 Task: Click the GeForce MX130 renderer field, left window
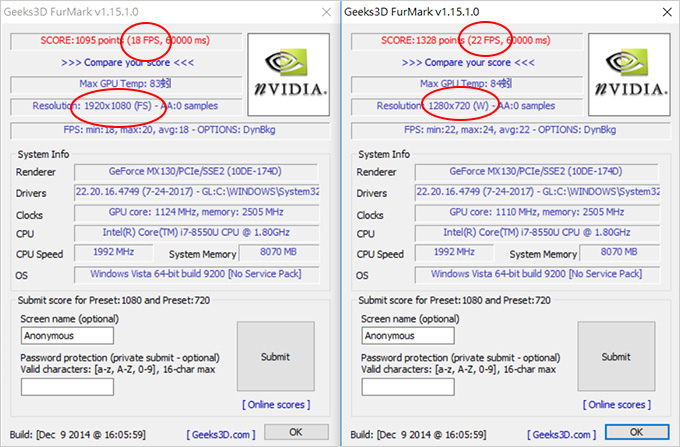196,172
